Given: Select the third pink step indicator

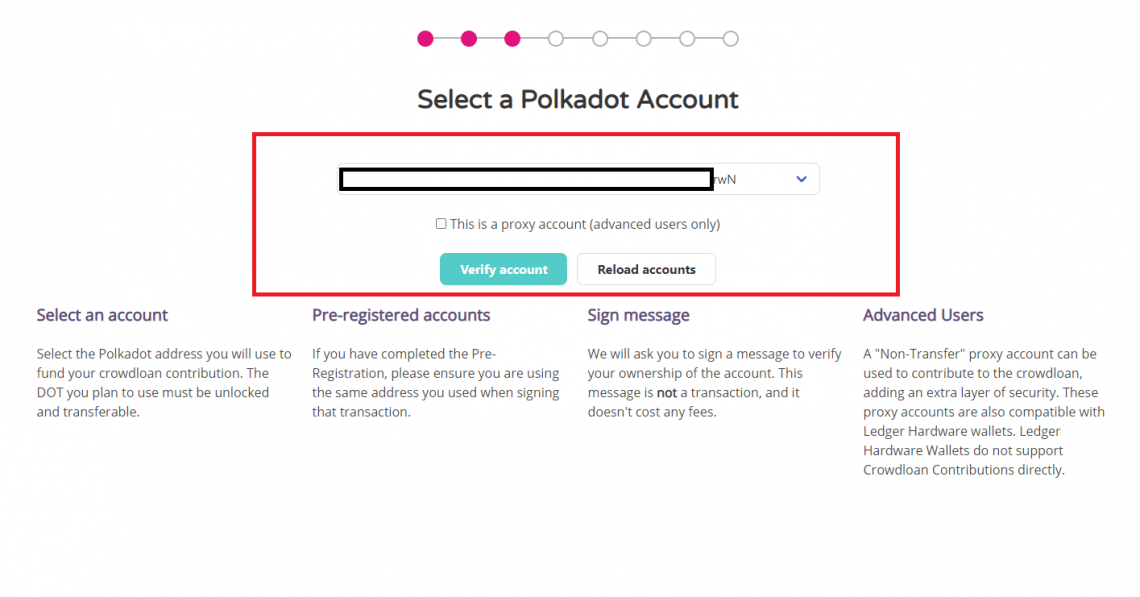Looking at the screenshot, I should coord(513,38).
